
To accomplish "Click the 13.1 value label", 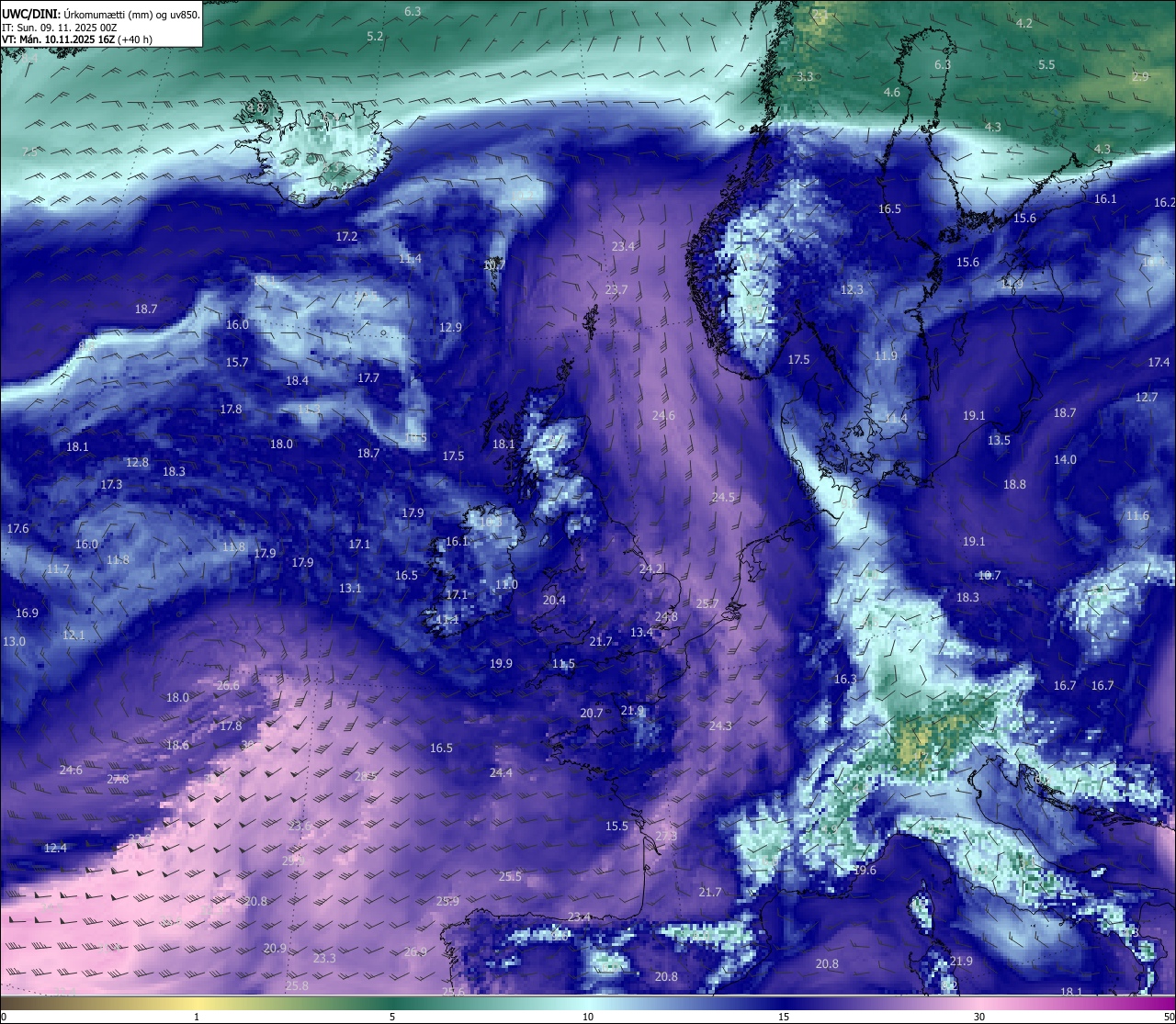I will (x=350, y=588).
